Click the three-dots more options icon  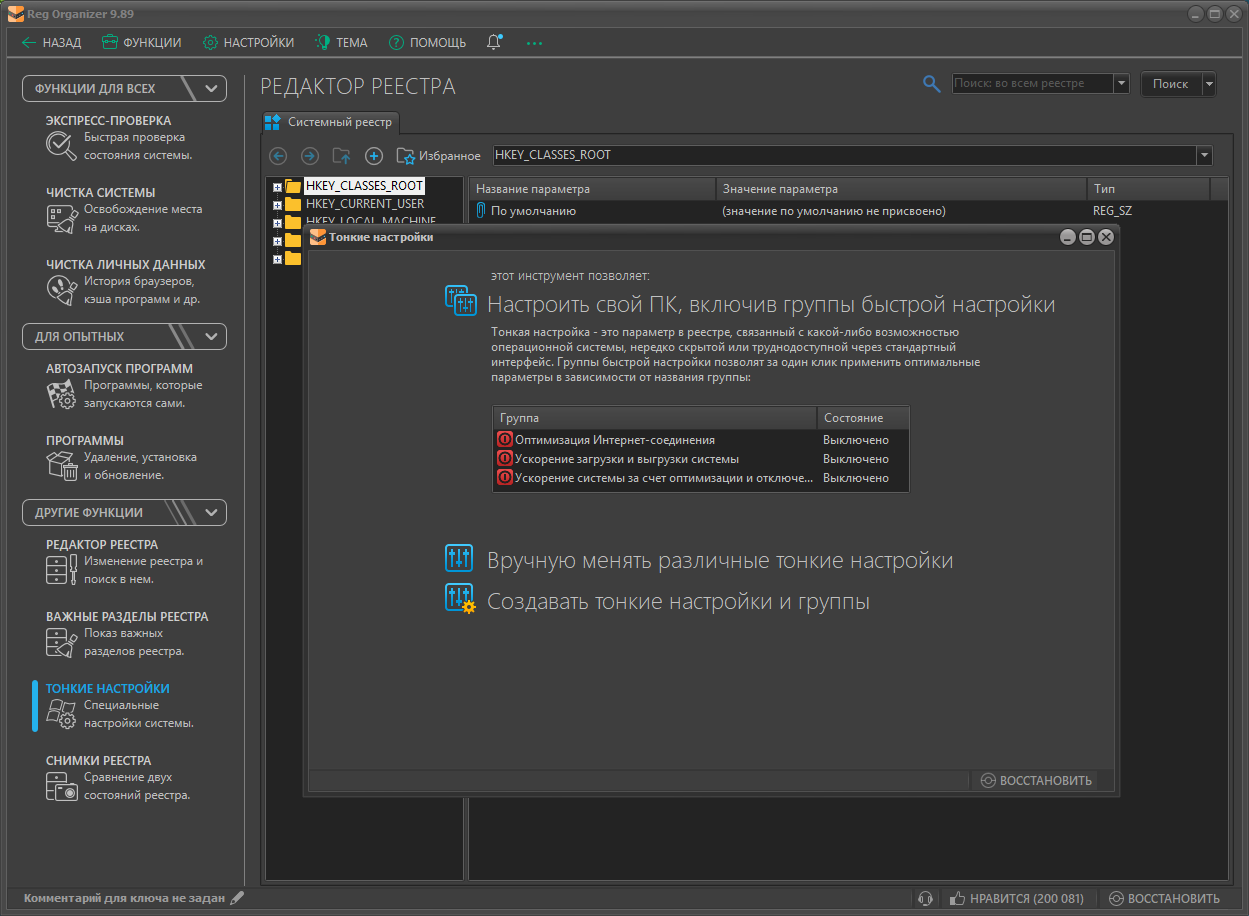(x=534, y=43)
